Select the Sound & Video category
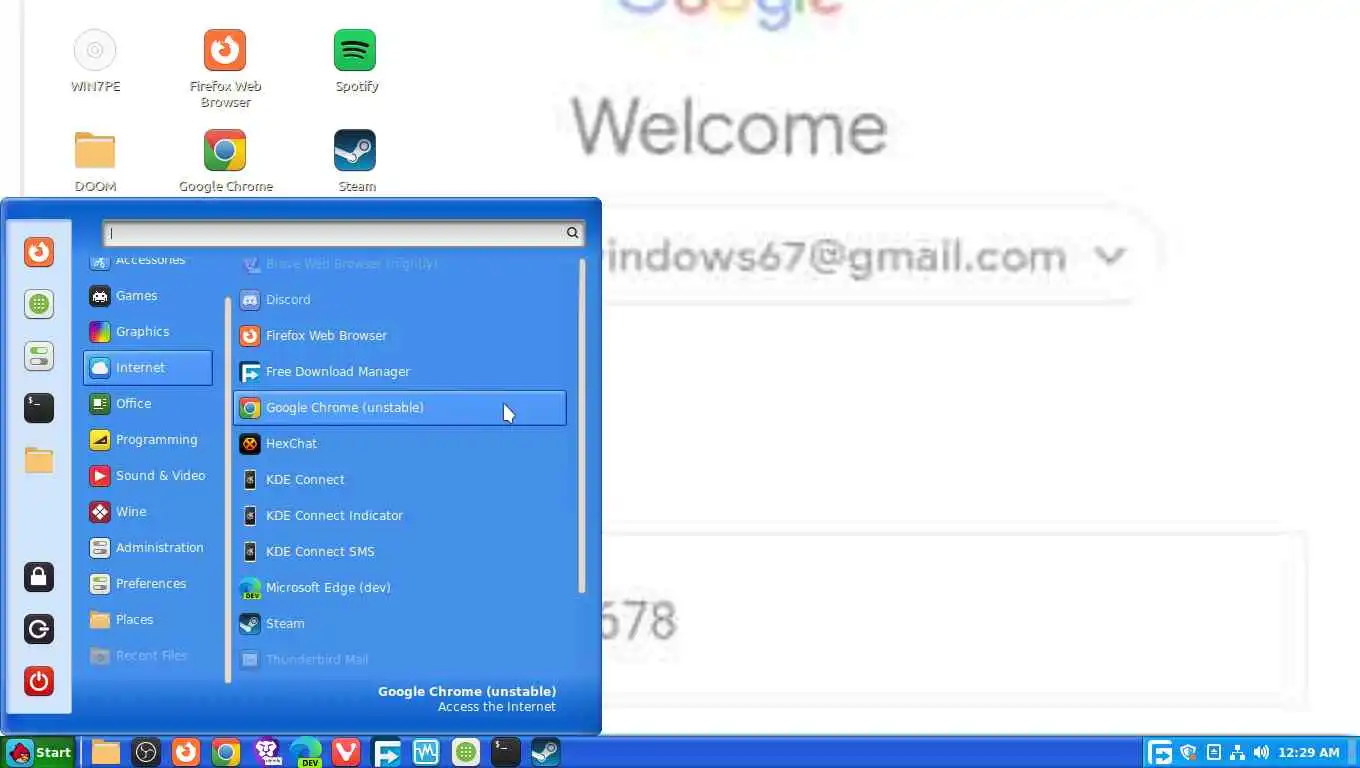1360x768 pixels. coord(148,476)
